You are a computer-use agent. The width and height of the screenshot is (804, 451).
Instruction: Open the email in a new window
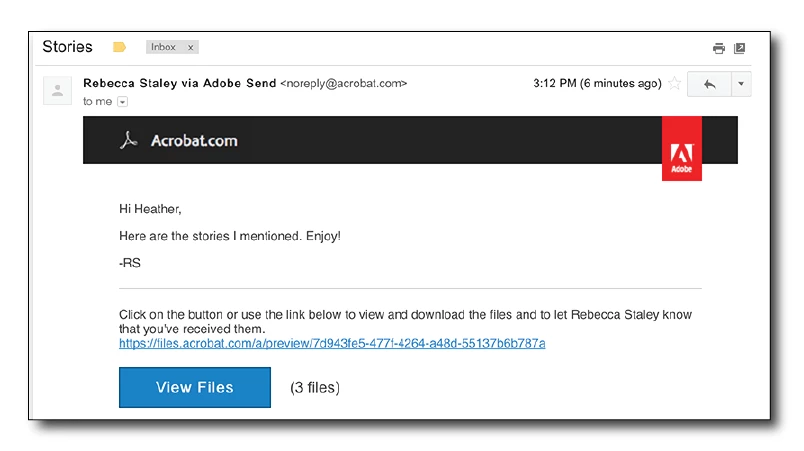[x=740, y=48]
